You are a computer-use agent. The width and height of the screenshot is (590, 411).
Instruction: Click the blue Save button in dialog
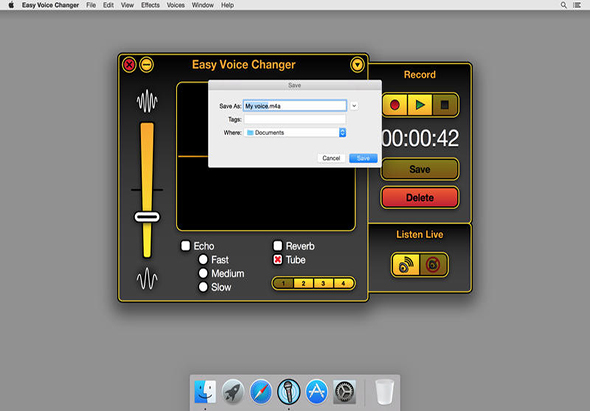click(x=363, y=158)
